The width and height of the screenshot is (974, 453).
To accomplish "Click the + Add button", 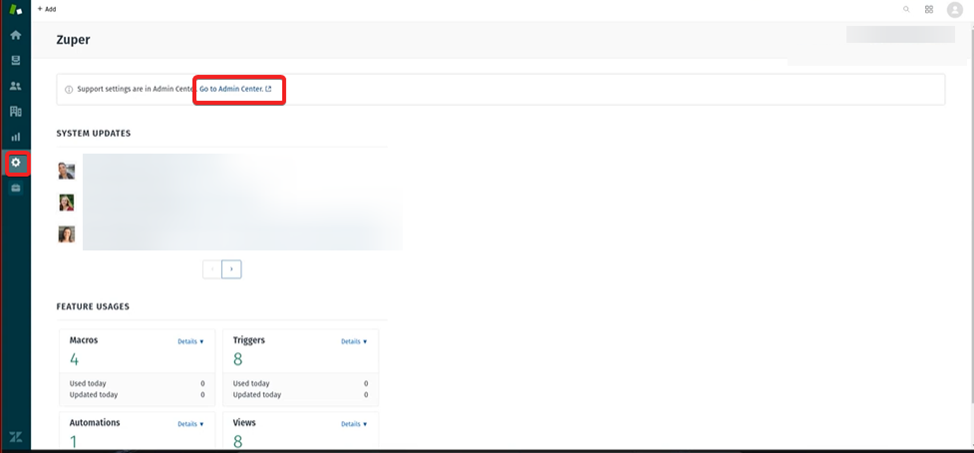I will point(47,9).
